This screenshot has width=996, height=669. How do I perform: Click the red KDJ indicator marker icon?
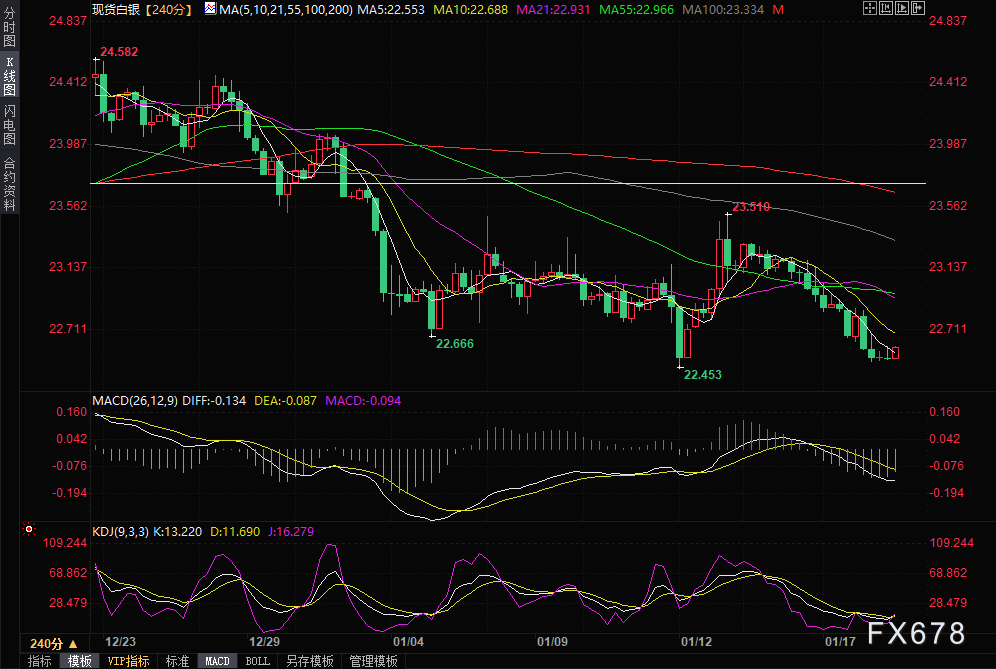click(x=29, y=529)
